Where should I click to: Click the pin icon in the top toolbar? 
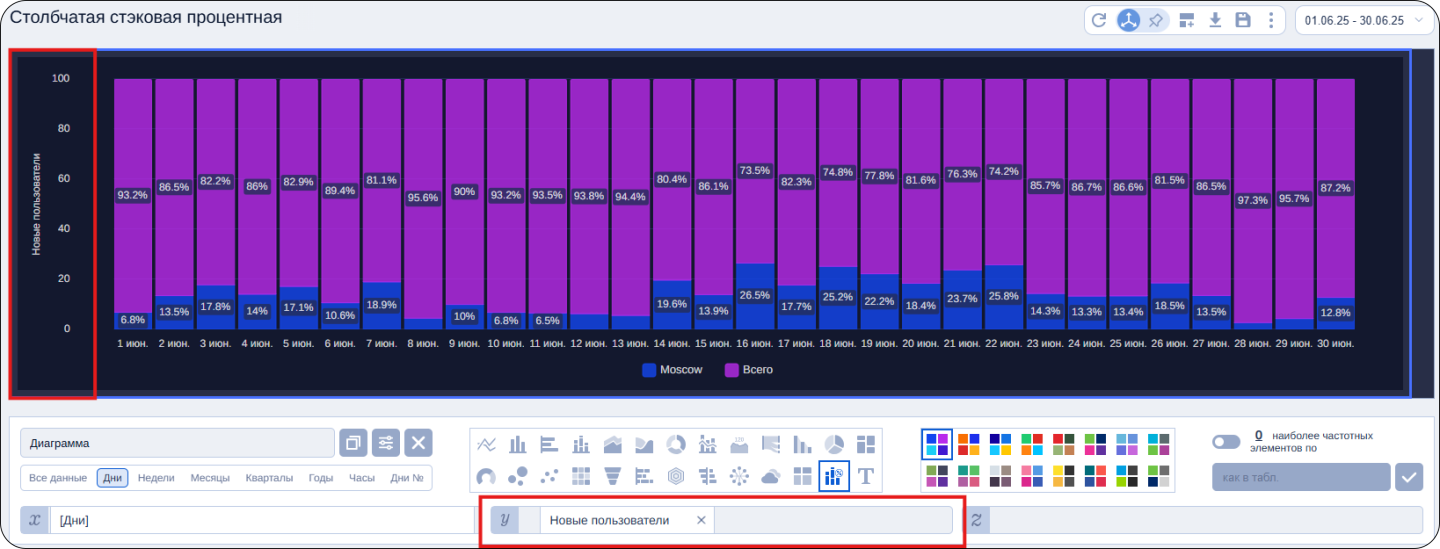tap(1156, 20)
